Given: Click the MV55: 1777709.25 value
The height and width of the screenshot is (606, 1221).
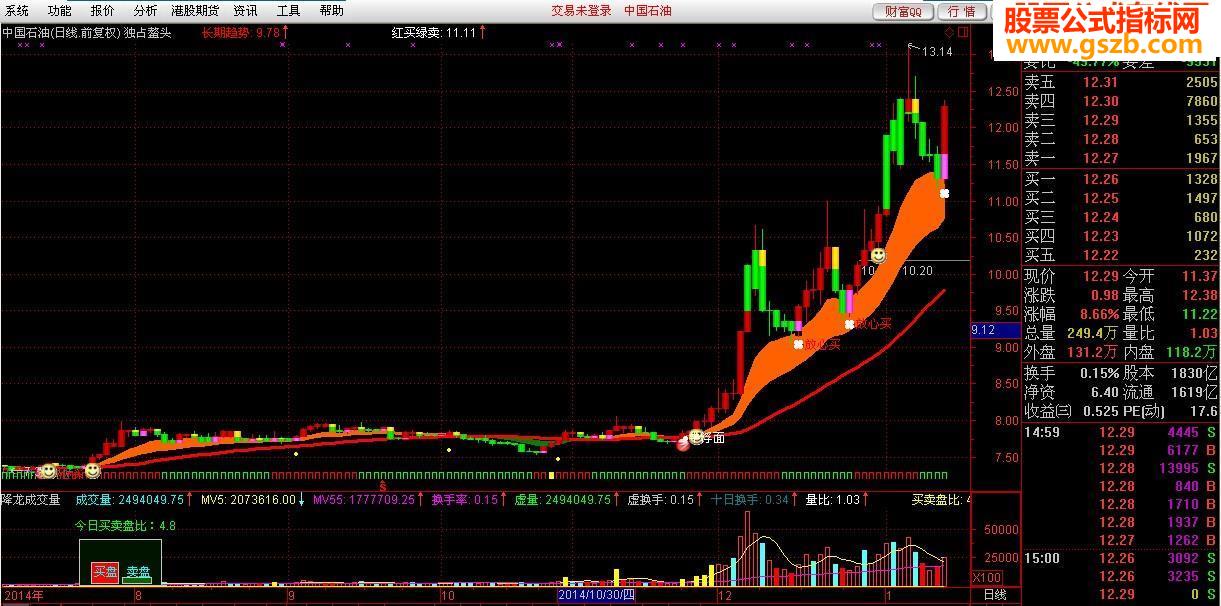Looking at the screenshot, I should (364, 499).
